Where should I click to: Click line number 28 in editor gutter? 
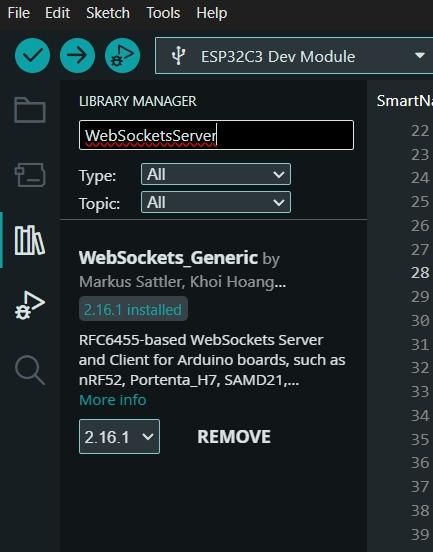[420, 273]
